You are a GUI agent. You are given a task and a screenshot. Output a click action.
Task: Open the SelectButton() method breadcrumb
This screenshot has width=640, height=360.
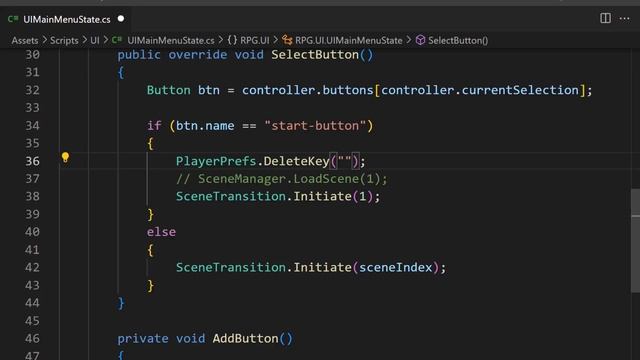coord(458,40)
